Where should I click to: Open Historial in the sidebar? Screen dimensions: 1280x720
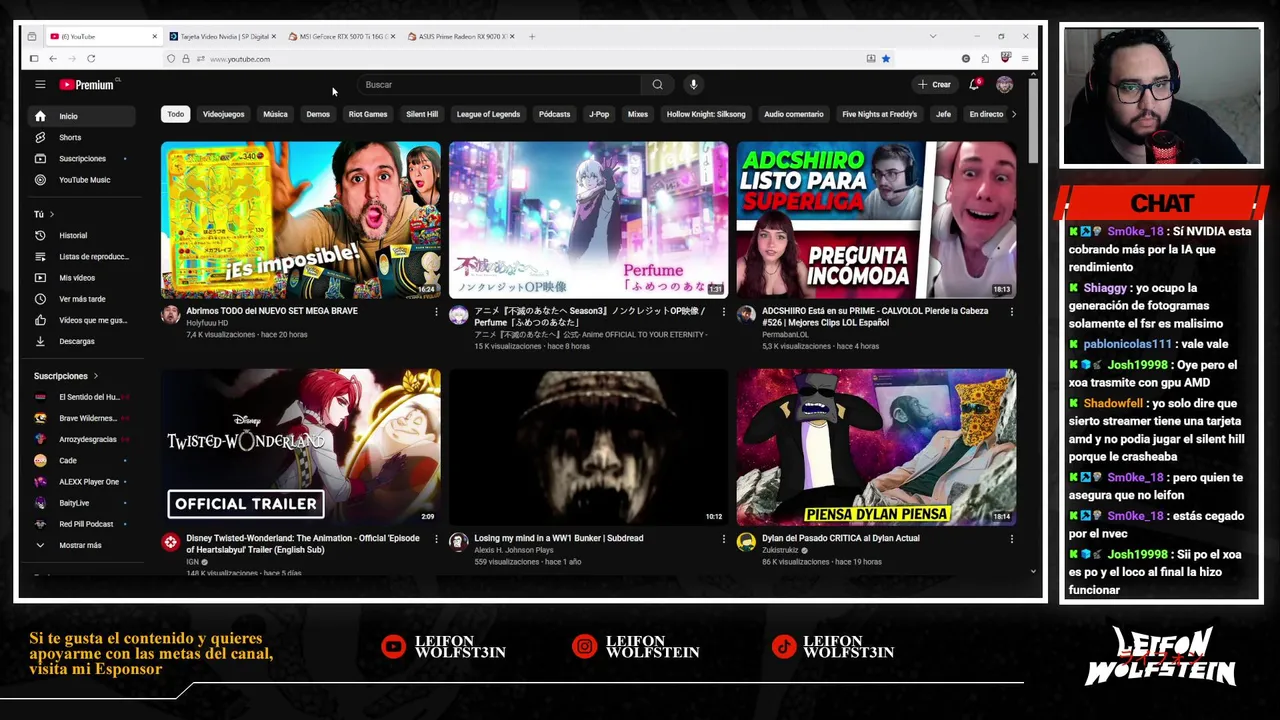[x=83, y=235]
